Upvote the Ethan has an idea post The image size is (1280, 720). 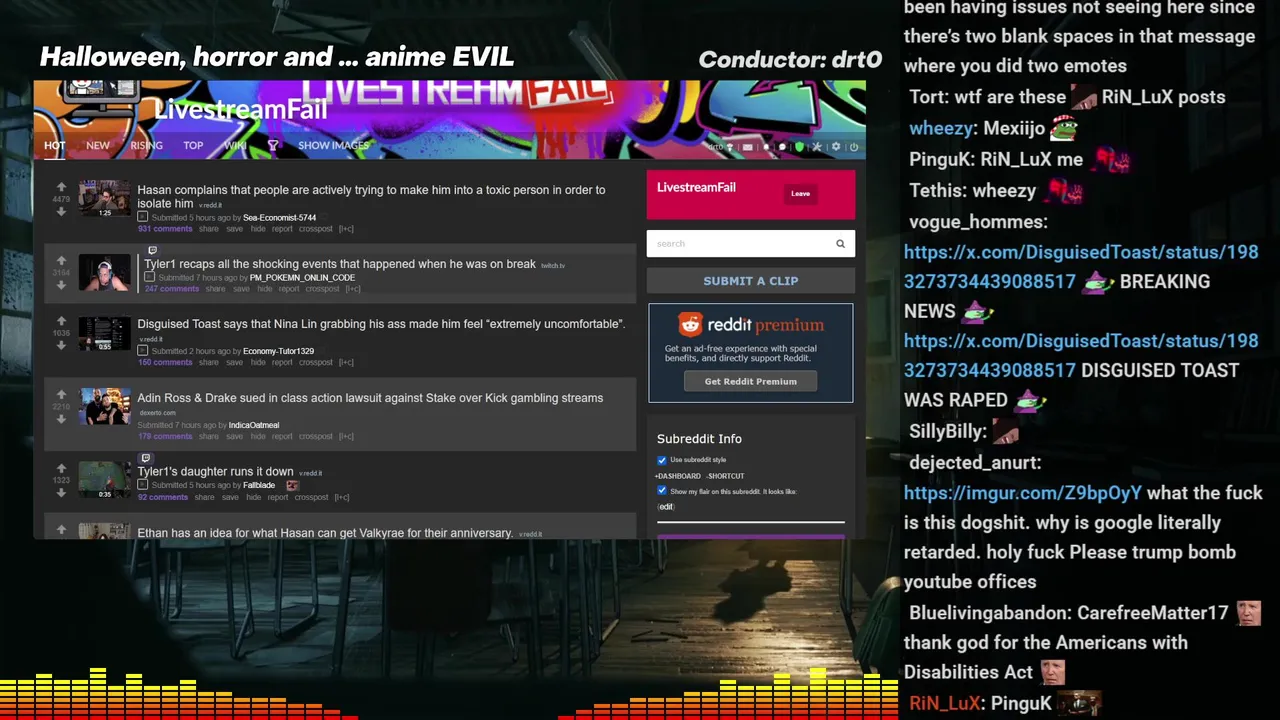tap(61, 529)
